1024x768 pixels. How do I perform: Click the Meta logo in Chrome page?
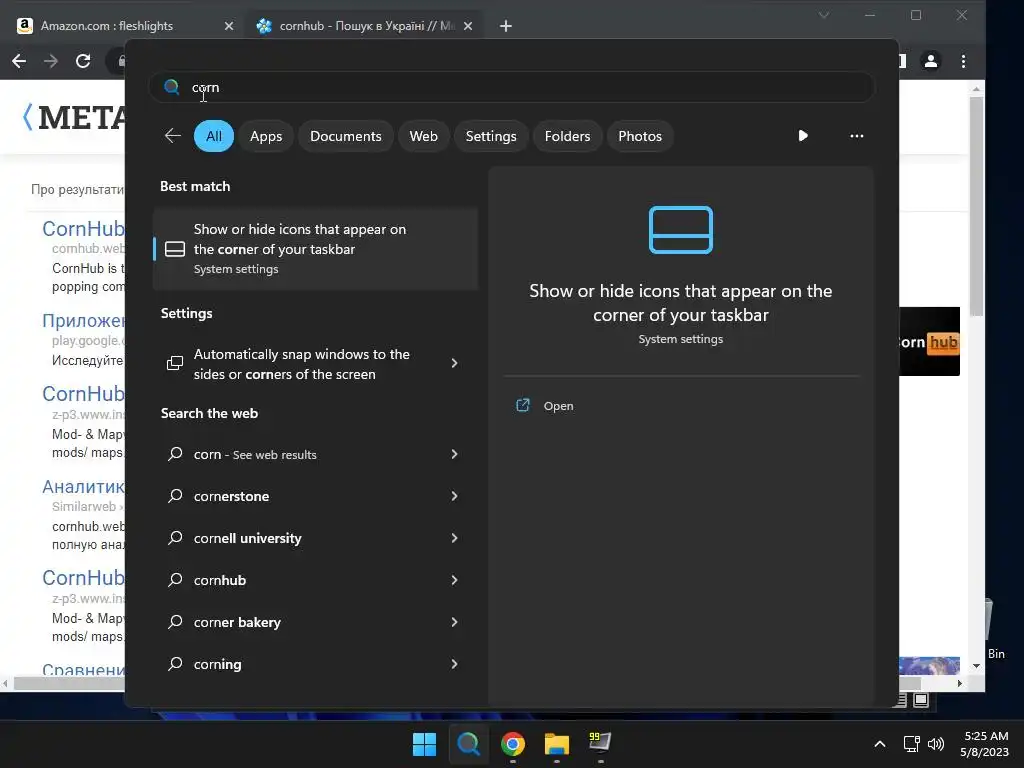[x=74, y=118]
